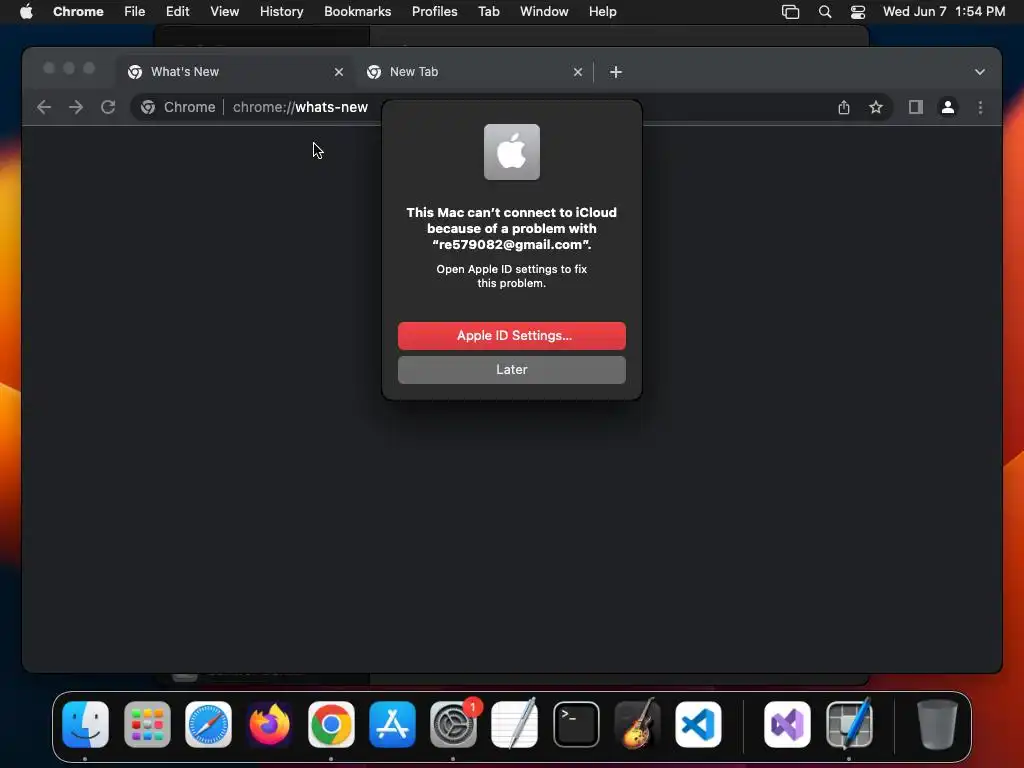The height and width of the screenshot is (768, 1024).
Task: Close the New Tab tab
Action: coord(577,72)
